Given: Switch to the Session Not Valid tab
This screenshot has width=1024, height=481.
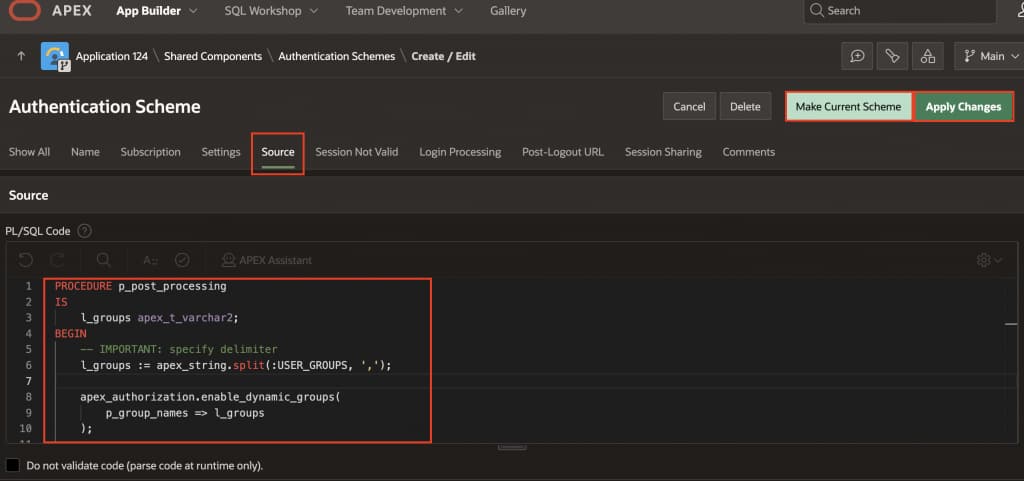Looking at the screenshot, I should point(356,152).
